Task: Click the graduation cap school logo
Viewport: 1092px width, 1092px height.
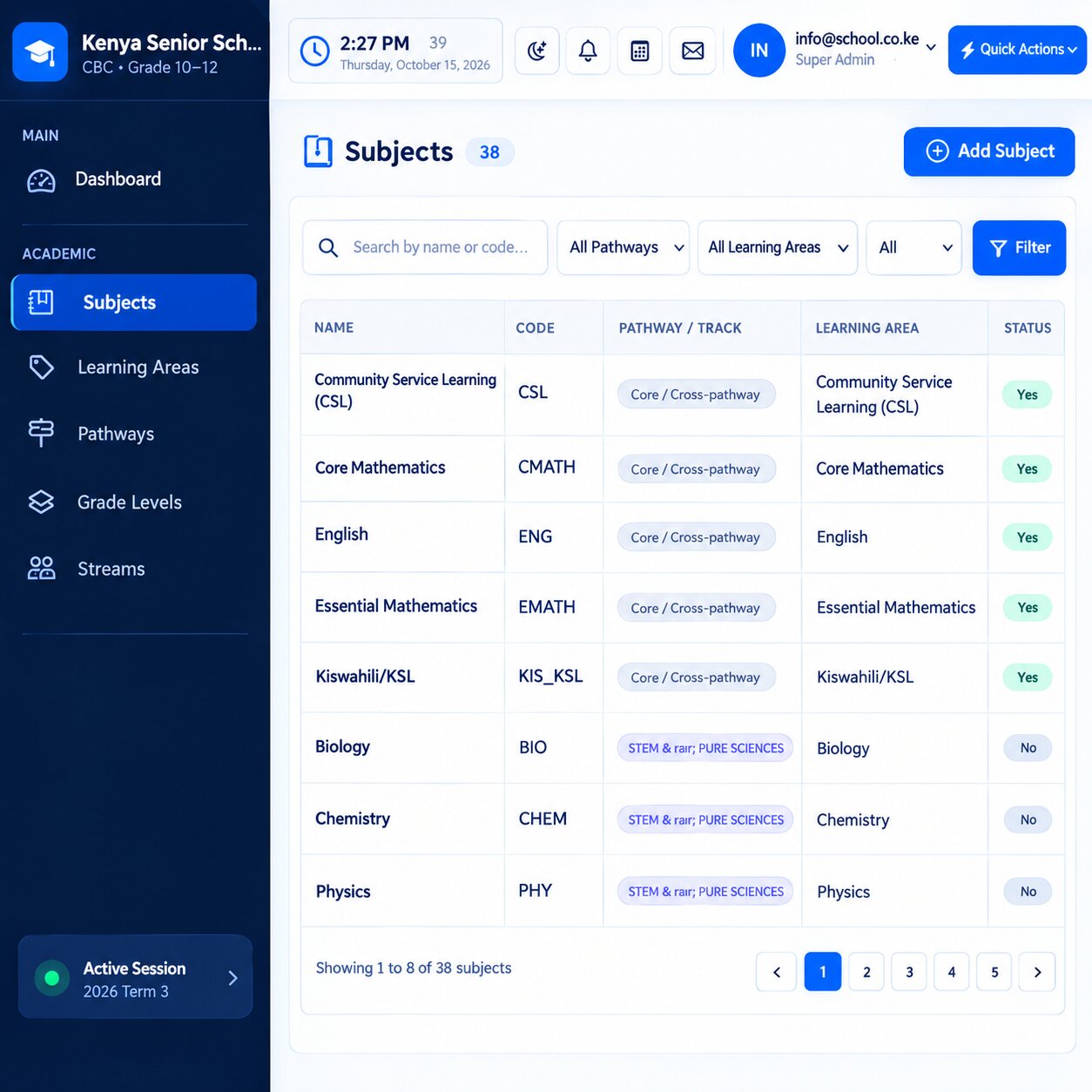Action: 40,51
